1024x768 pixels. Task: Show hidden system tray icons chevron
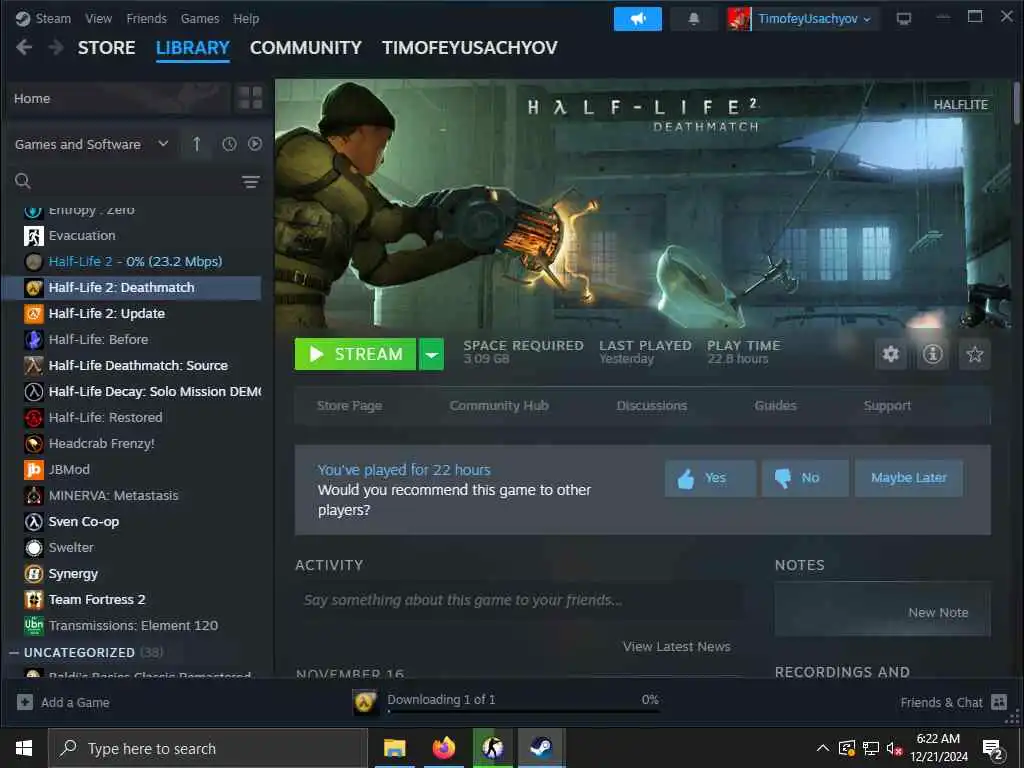(823, 748)
